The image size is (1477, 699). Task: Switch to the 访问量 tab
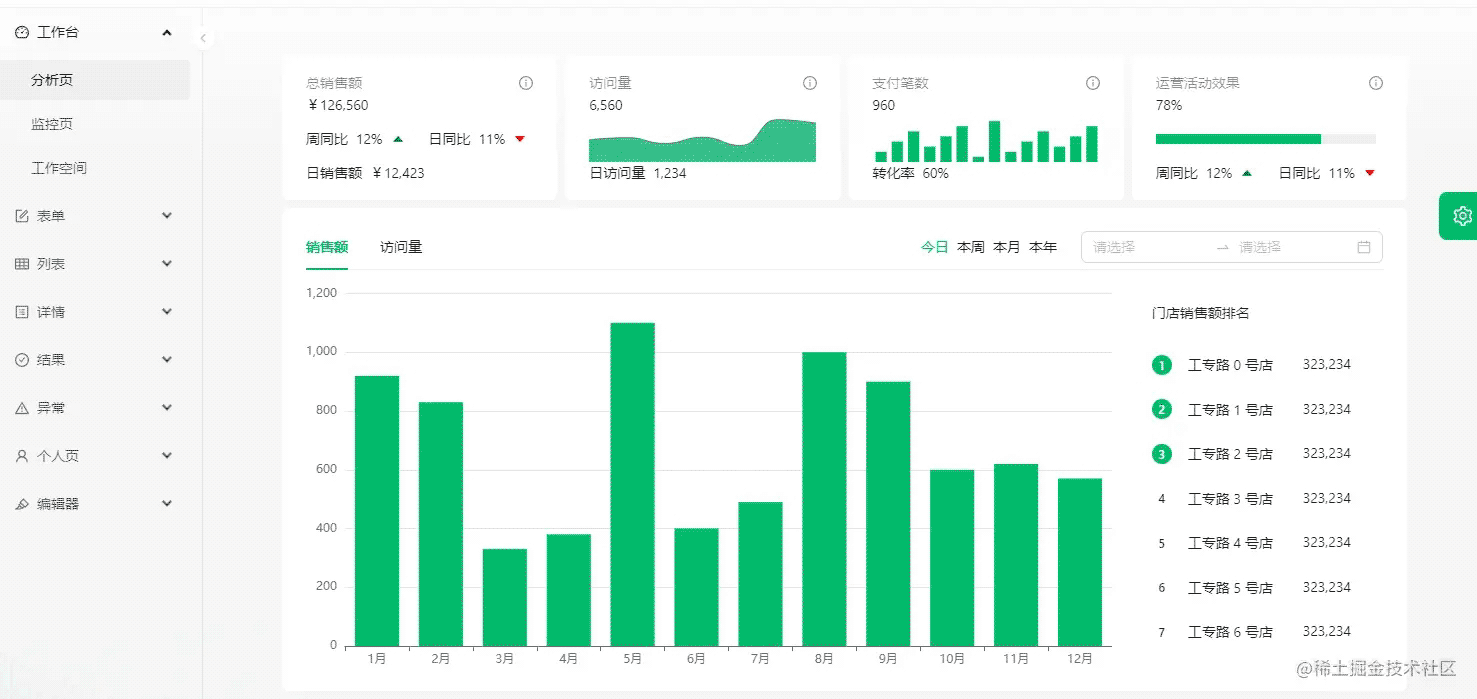coord(401,247)
